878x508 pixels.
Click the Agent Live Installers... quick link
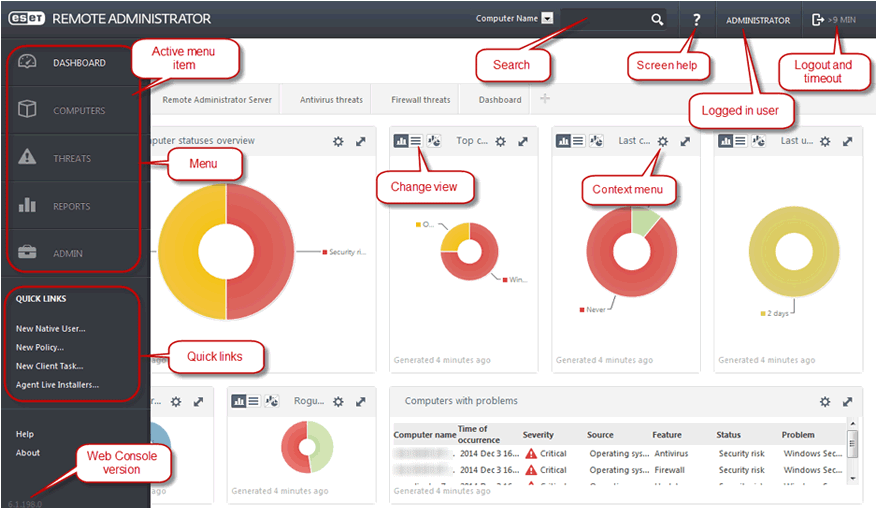57,385
